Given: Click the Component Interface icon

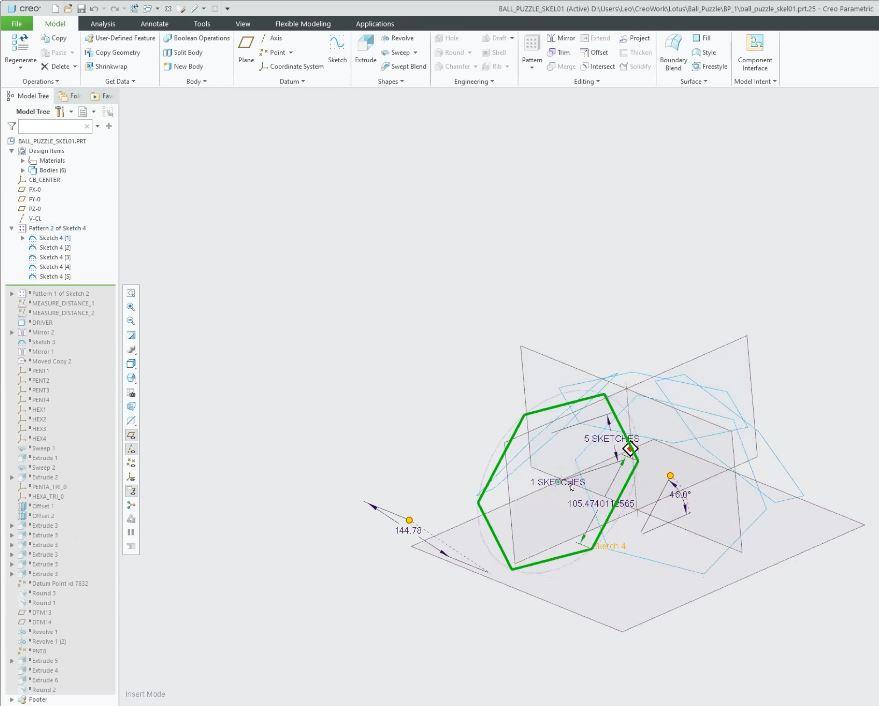Looking at the screenshot, I should [x=754, y=50].
